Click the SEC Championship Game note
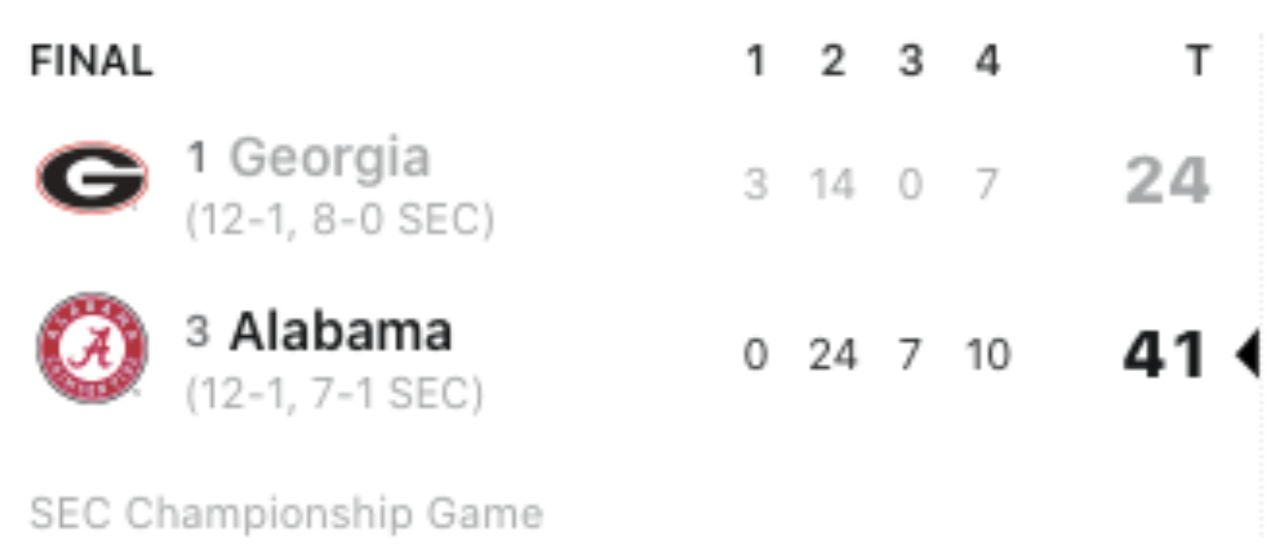 point(287,514)
